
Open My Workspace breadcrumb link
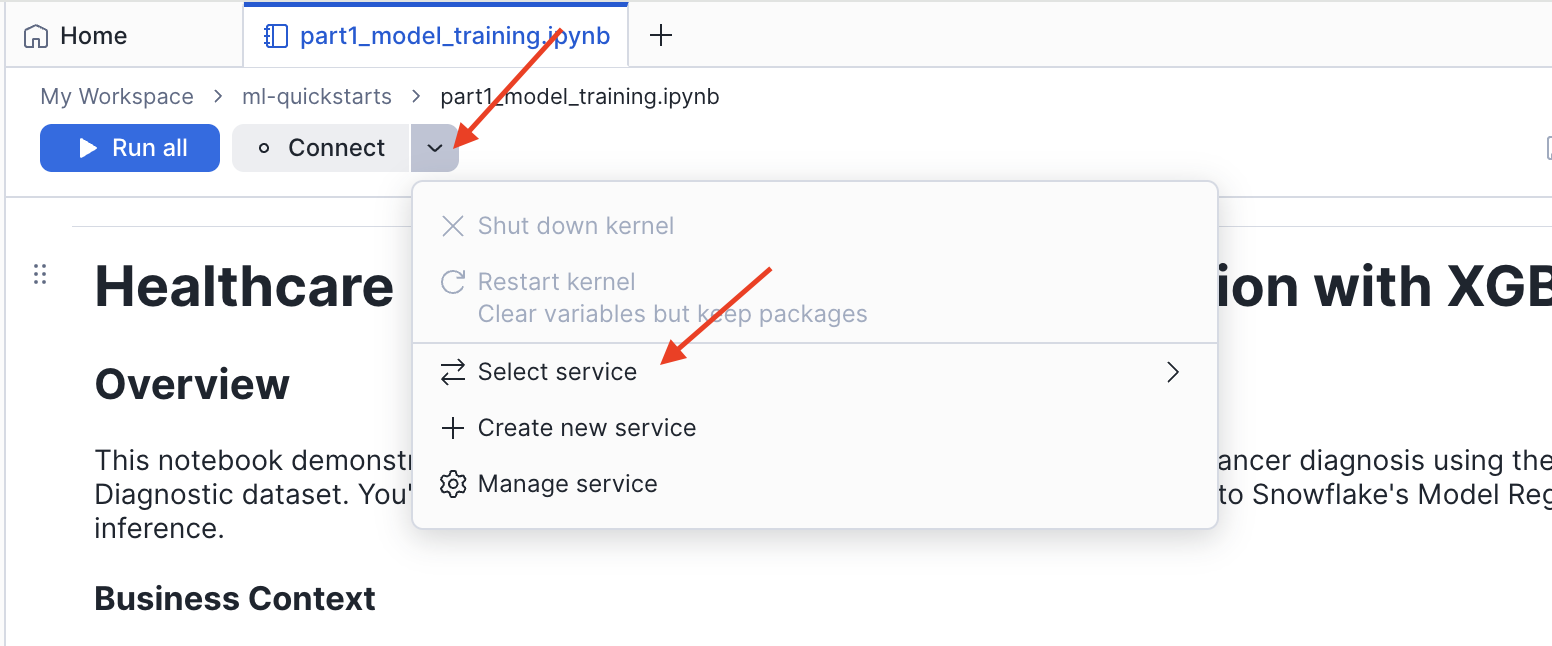coord(117,96)
